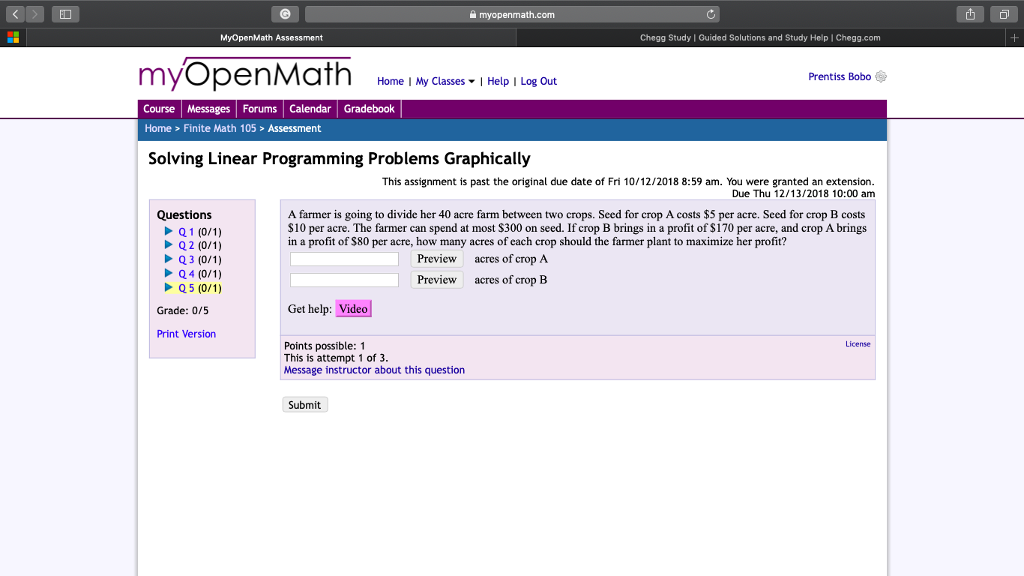
Task: Click the colorful Windows logo icon
Action: (12, 37)
